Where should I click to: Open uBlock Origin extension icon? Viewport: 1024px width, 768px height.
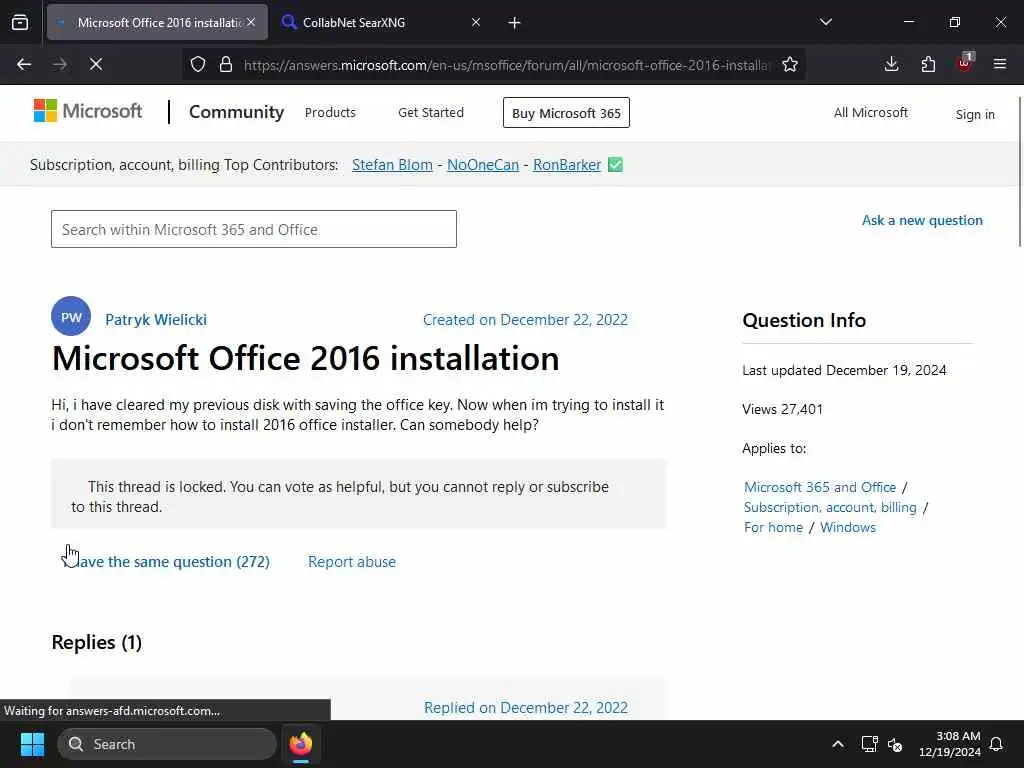(965, 63)
